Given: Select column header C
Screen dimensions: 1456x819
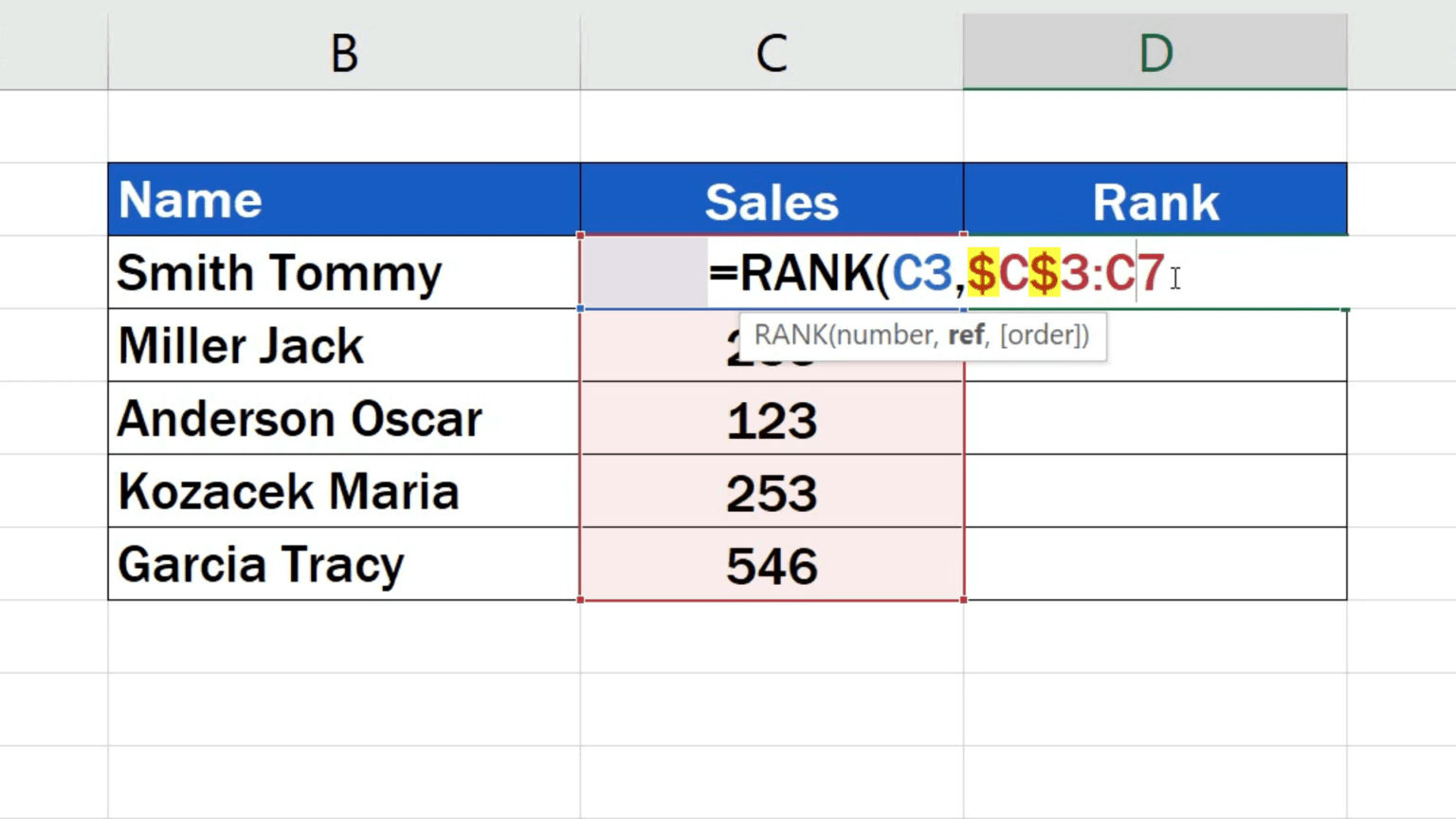Looking at the screenshot, I should 772,52.
